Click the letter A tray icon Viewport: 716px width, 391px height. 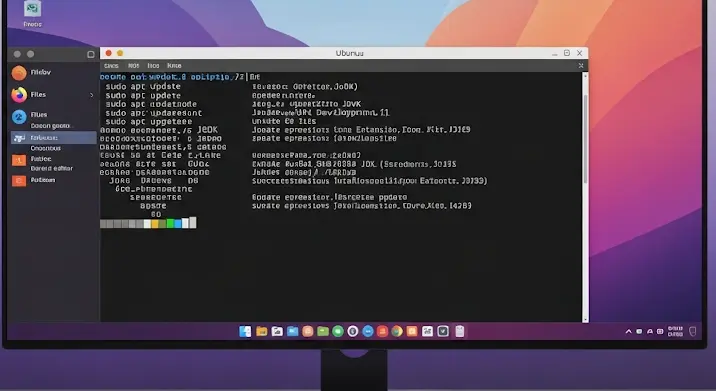650,332
